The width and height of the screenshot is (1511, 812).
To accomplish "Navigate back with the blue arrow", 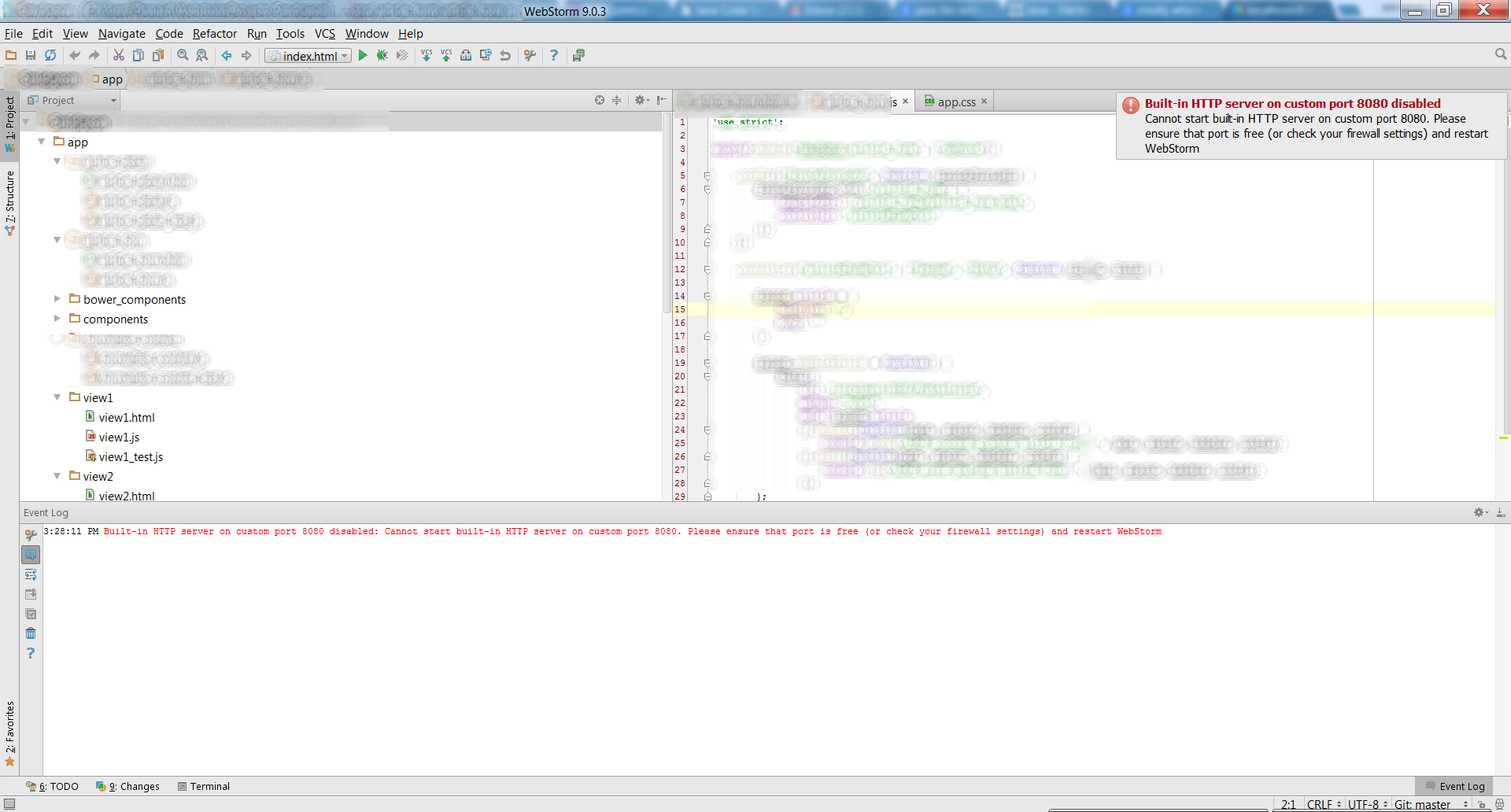I will (227, 55).
